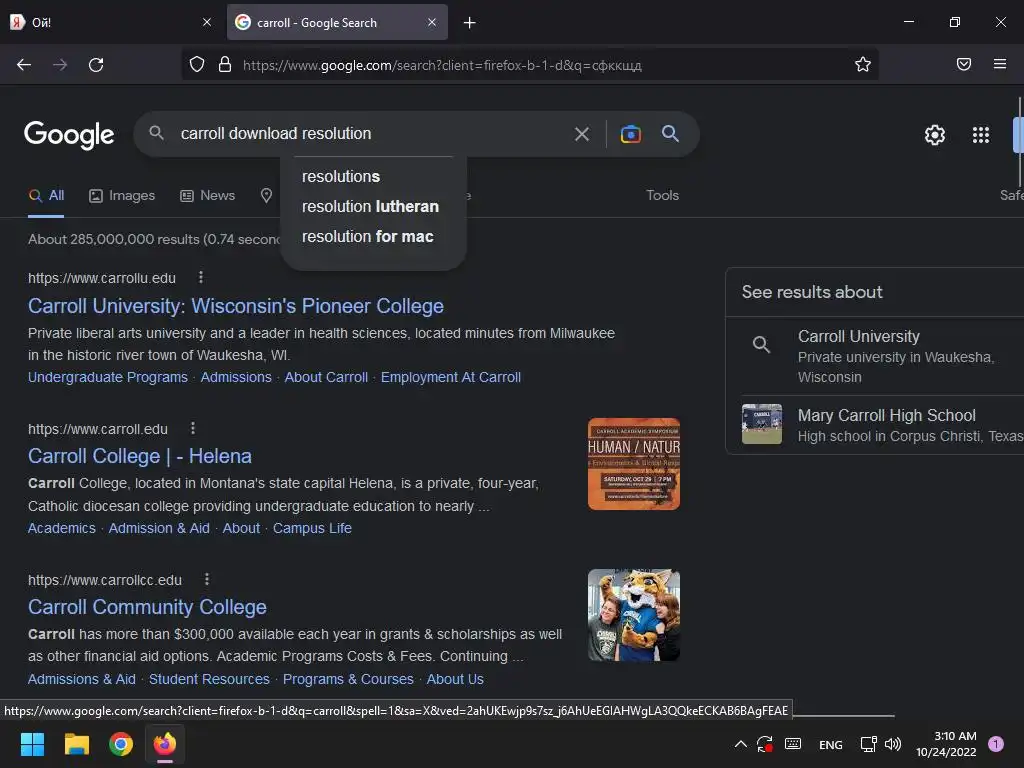1024x768 pixels.
Task: Open Google Chrome from the taskbar
Action: 121,744
